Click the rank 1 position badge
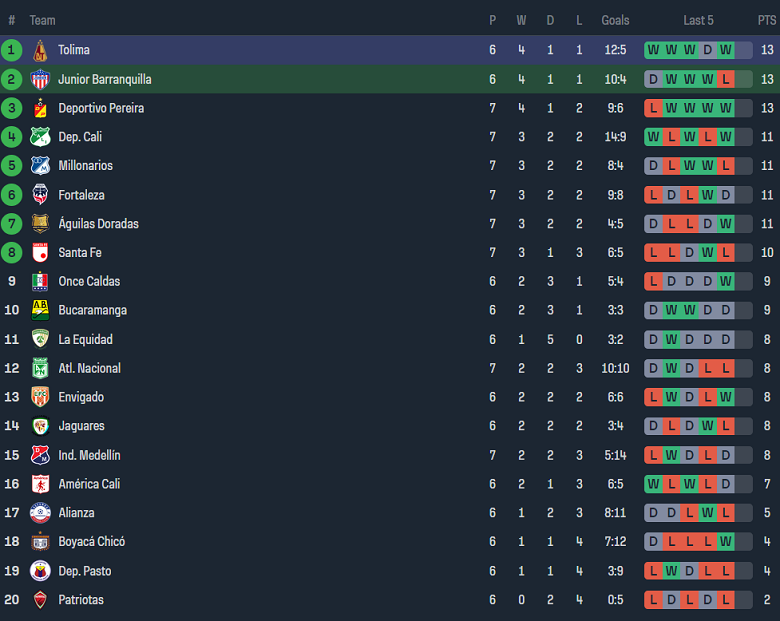 (12, 50)
